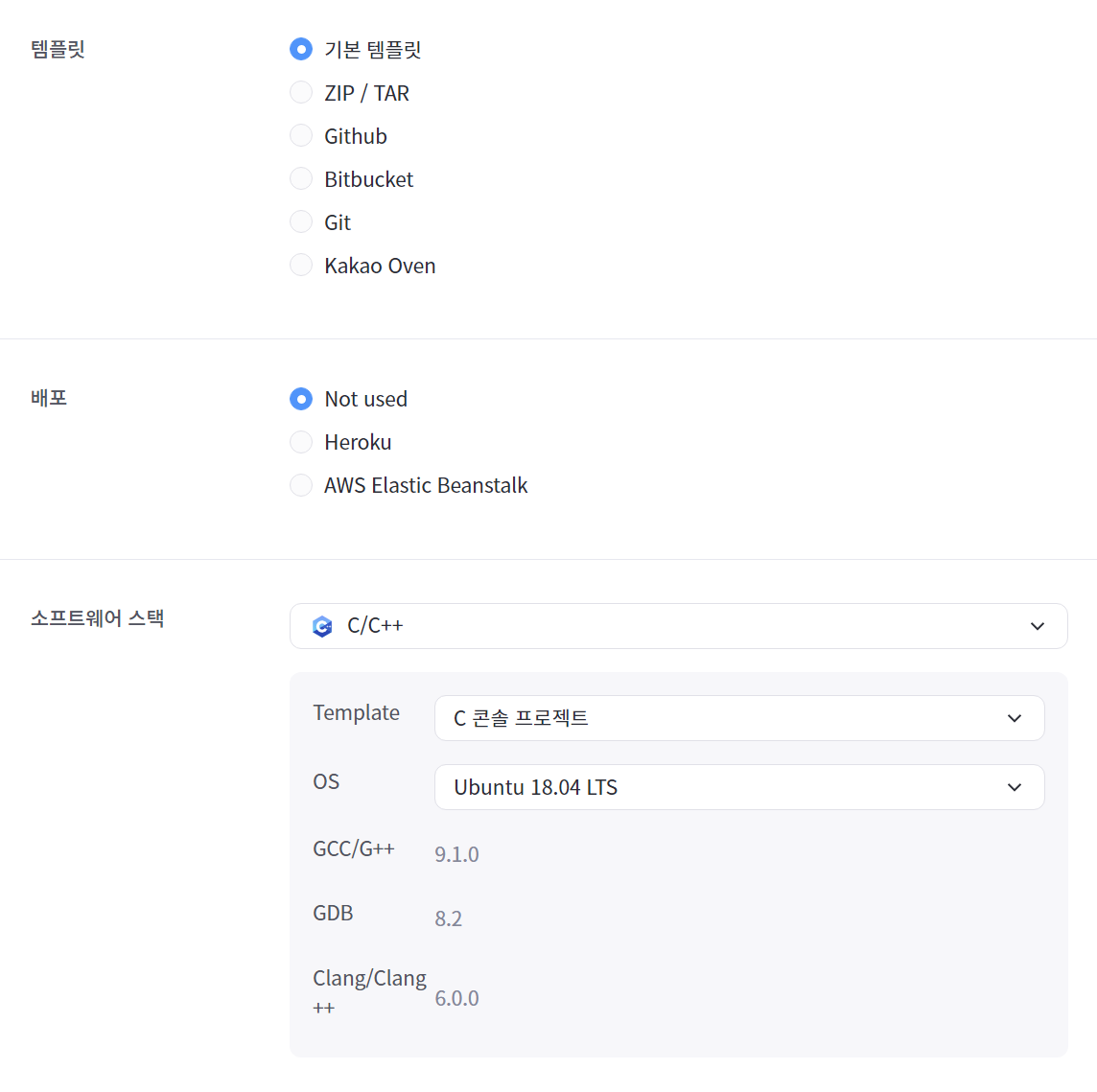Select Github as template source
This screenshot has width=1097, height=1092.
click(x=301, y=136)
